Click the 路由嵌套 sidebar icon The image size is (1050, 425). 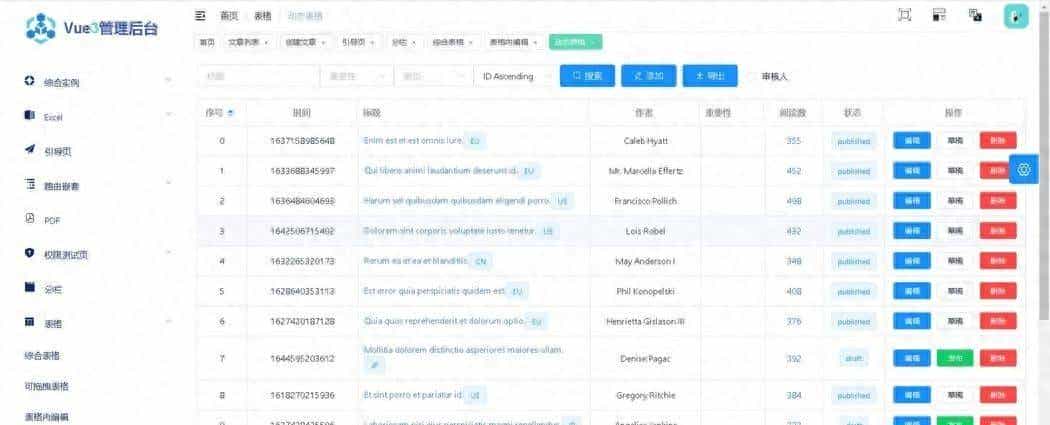29,184
